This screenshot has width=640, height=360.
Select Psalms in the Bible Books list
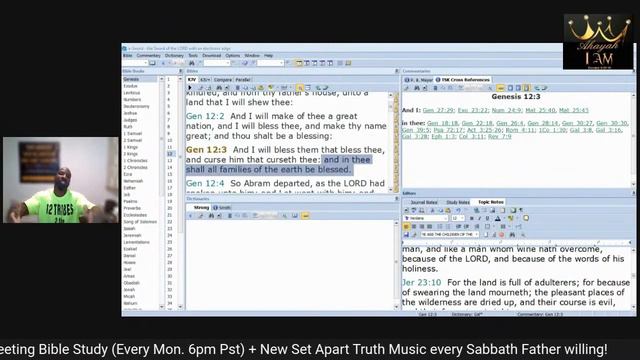click(x=131, y=201)
